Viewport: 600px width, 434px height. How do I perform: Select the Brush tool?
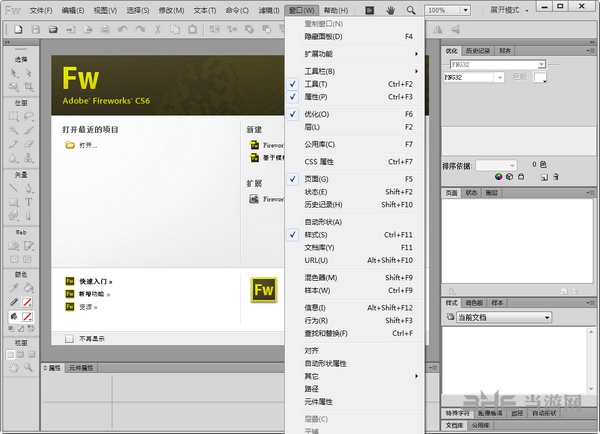29,130
